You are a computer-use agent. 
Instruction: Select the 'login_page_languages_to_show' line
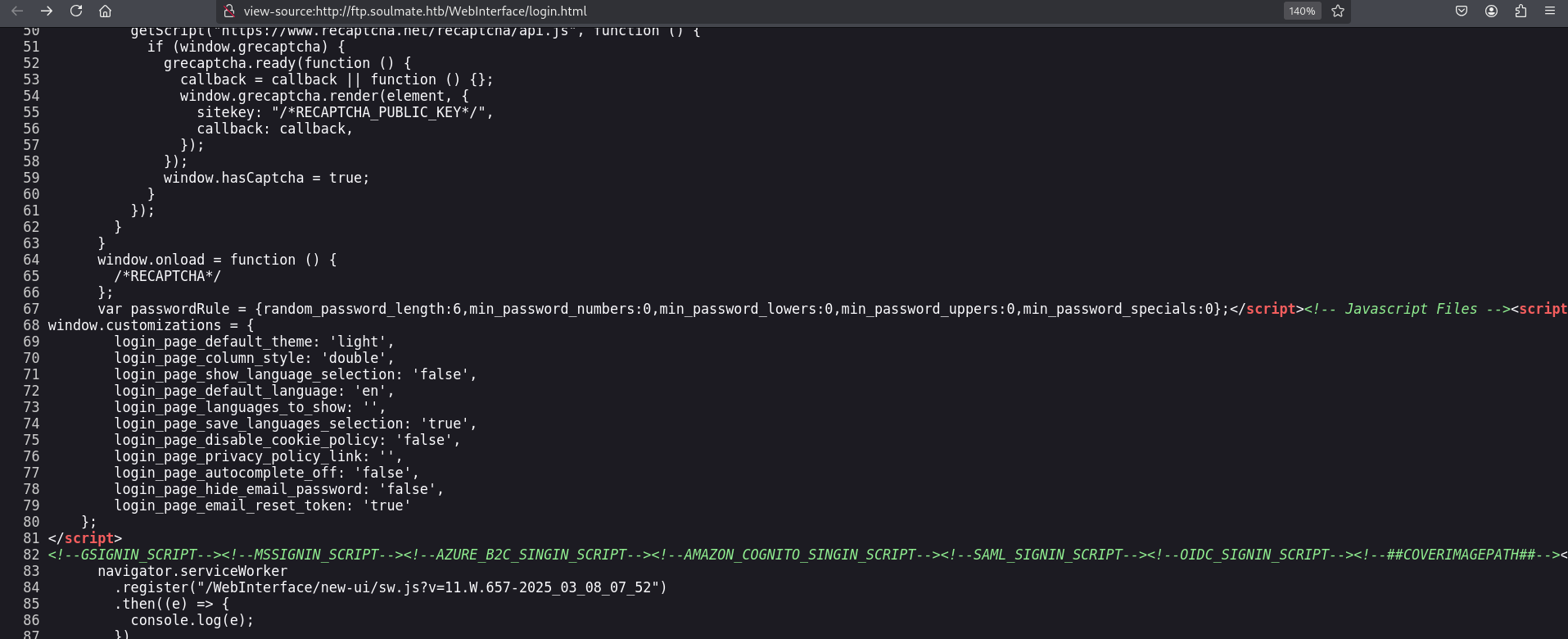[250, 407]
